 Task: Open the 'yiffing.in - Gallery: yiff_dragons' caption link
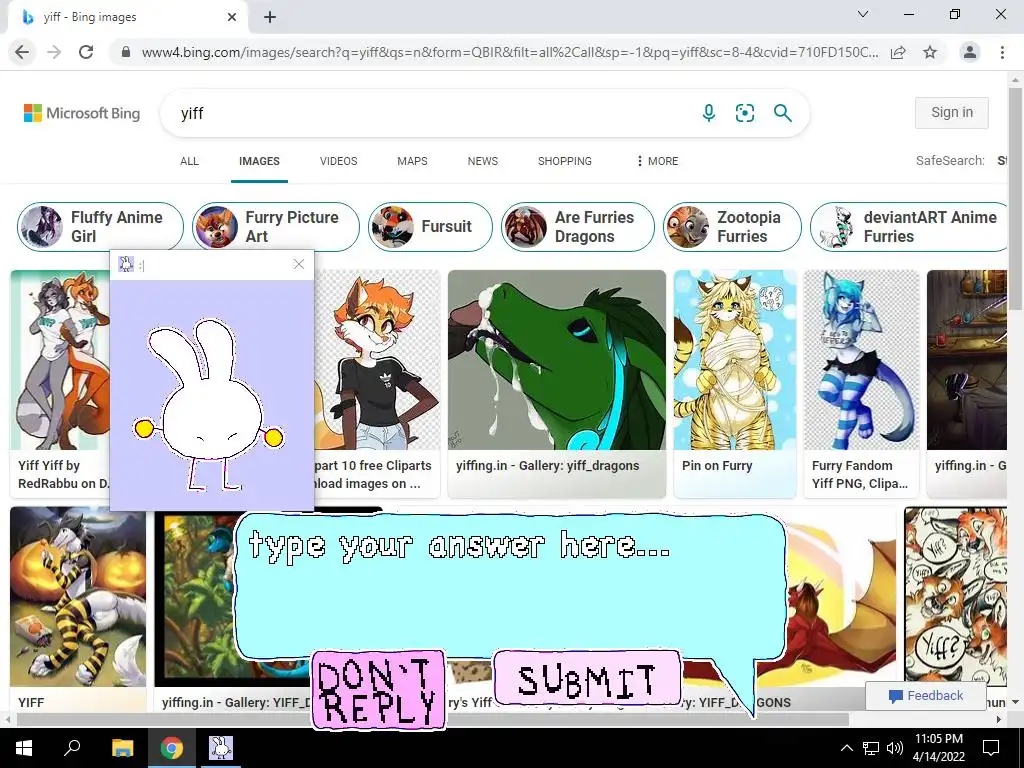pyautogui.click(x=547, y=466)
